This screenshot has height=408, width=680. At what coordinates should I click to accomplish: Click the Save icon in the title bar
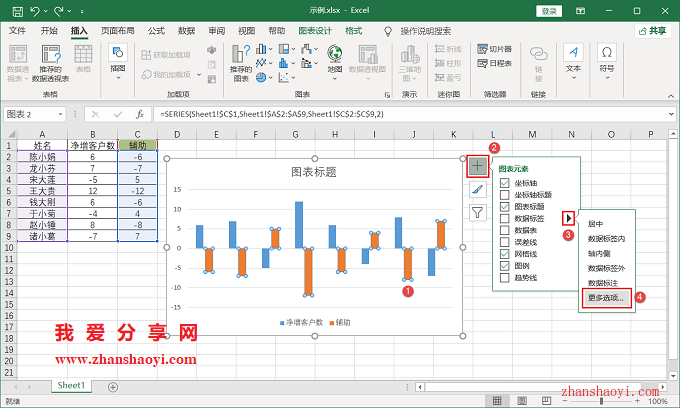[x=17, y=11]
